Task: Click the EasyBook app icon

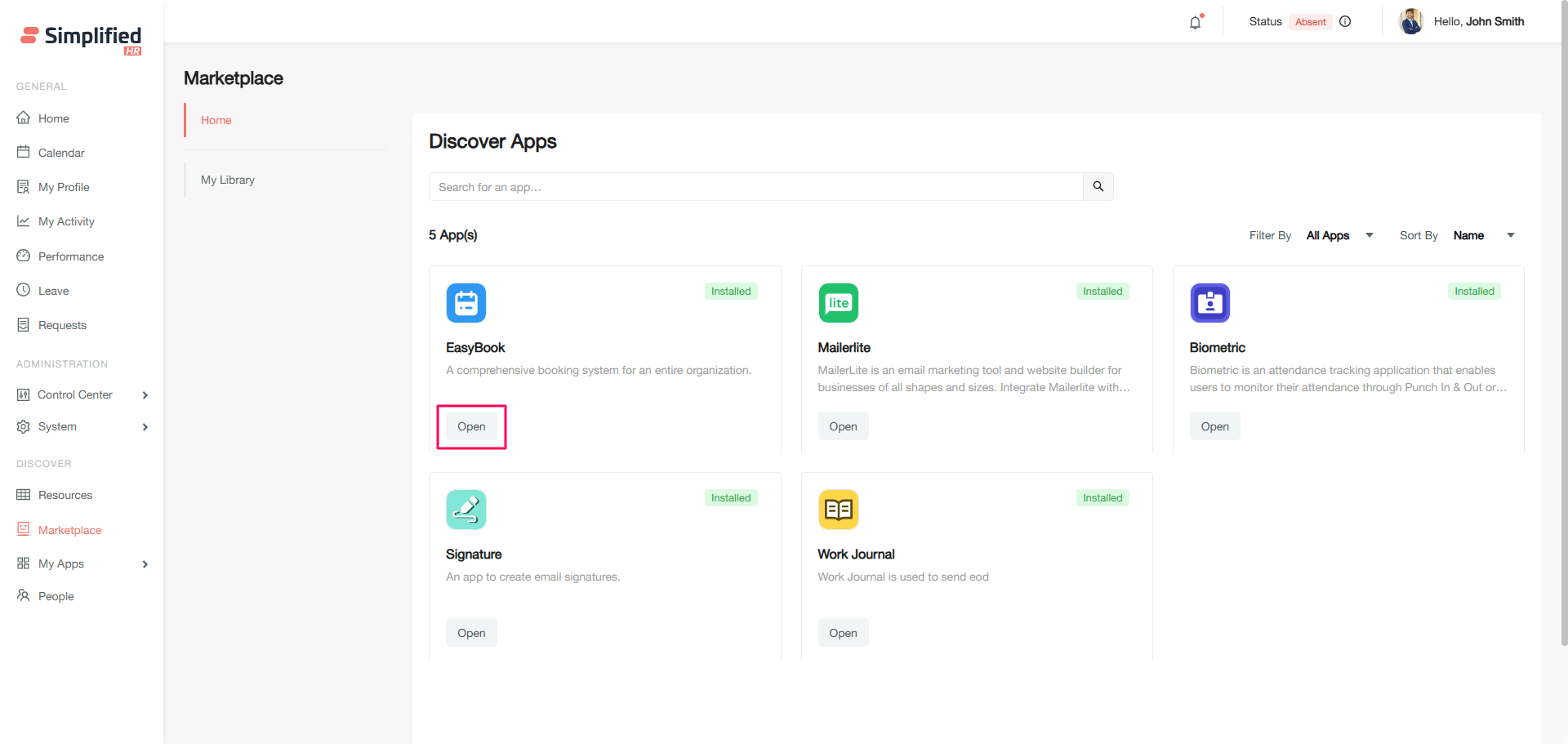Action: click(x=465, y=303)
